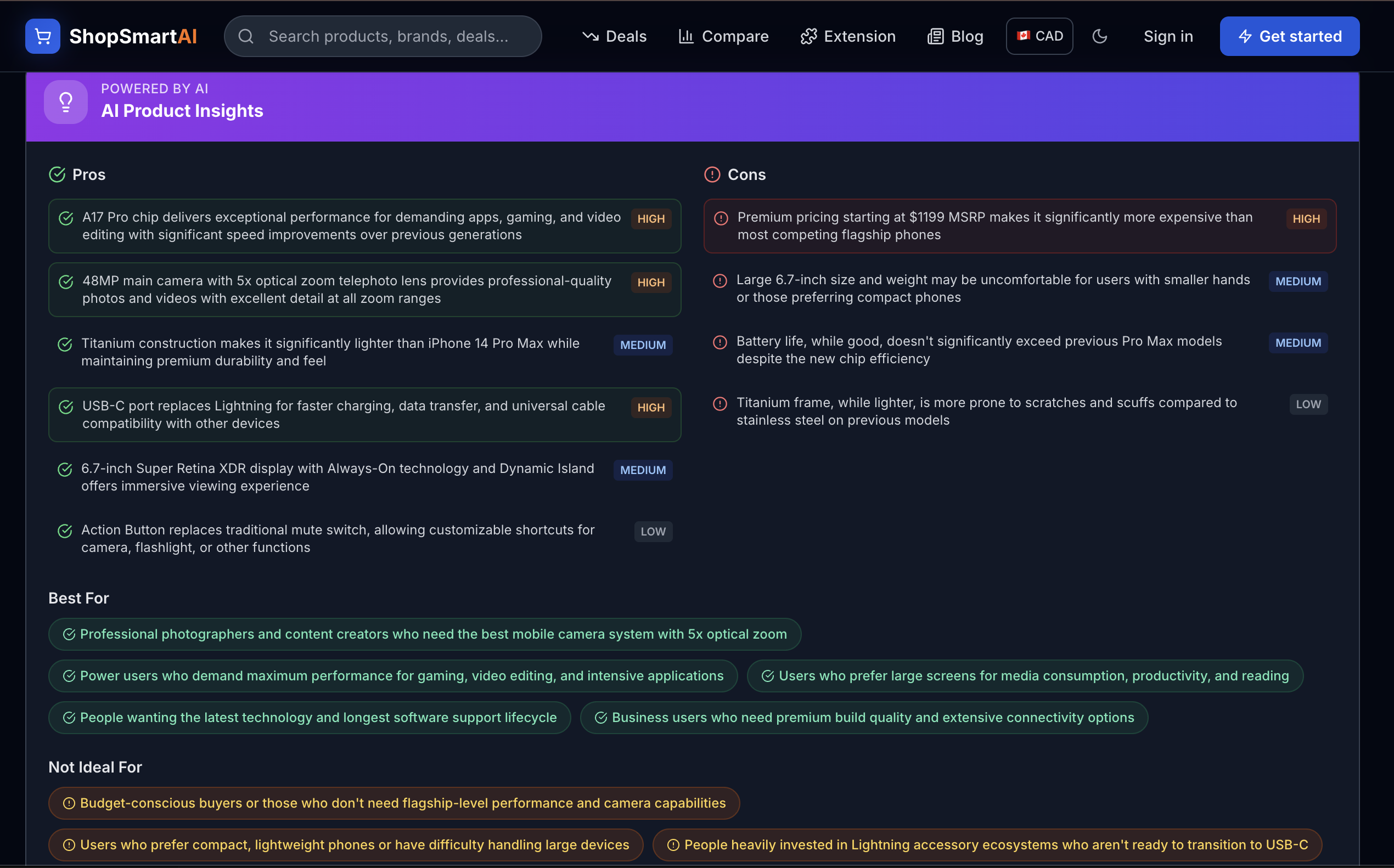Click the ShopSmartAI shopping cart logo icon

tap(42, 36)
